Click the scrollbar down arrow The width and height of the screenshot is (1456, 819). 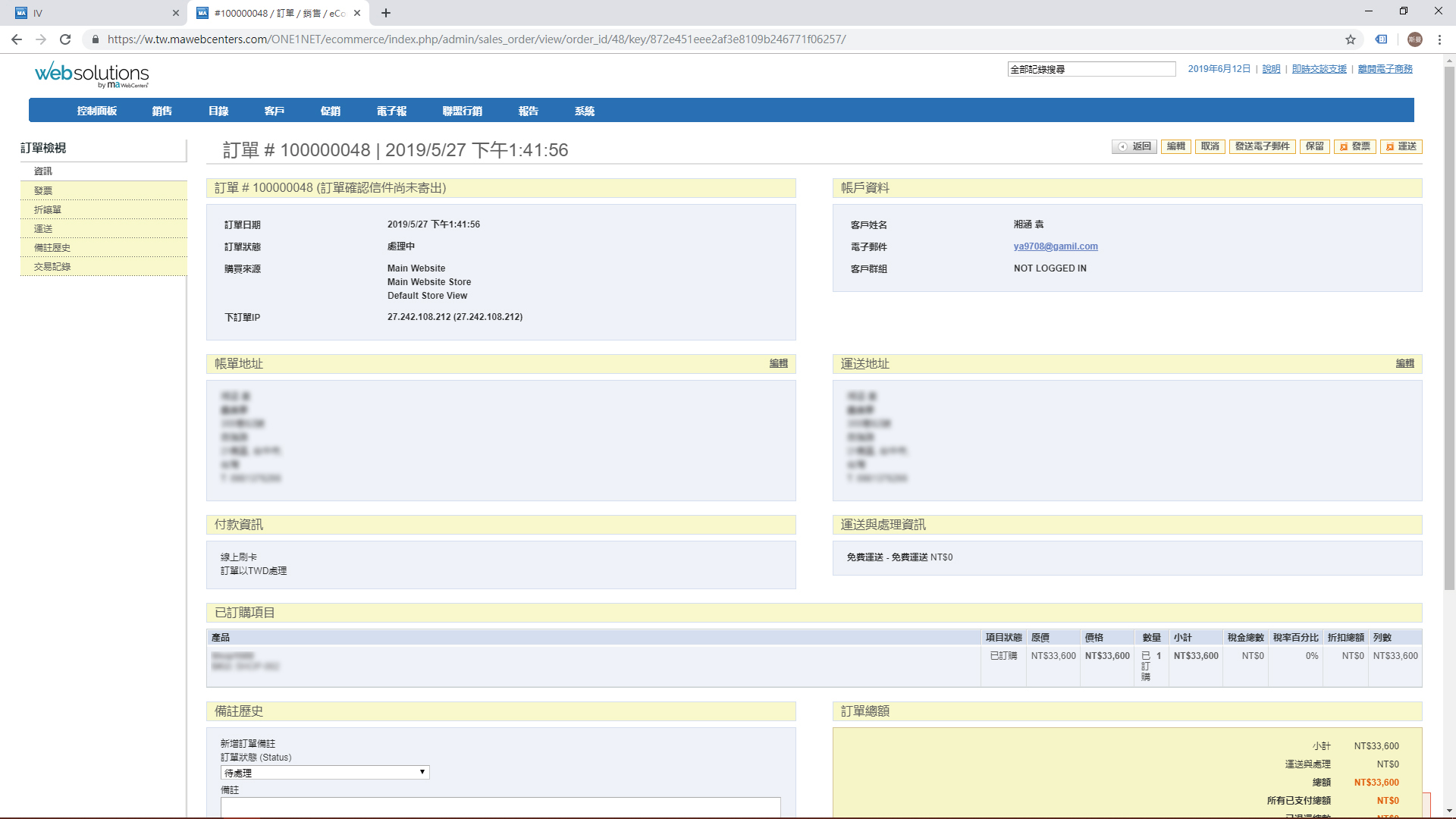(x=1449, y=811)
